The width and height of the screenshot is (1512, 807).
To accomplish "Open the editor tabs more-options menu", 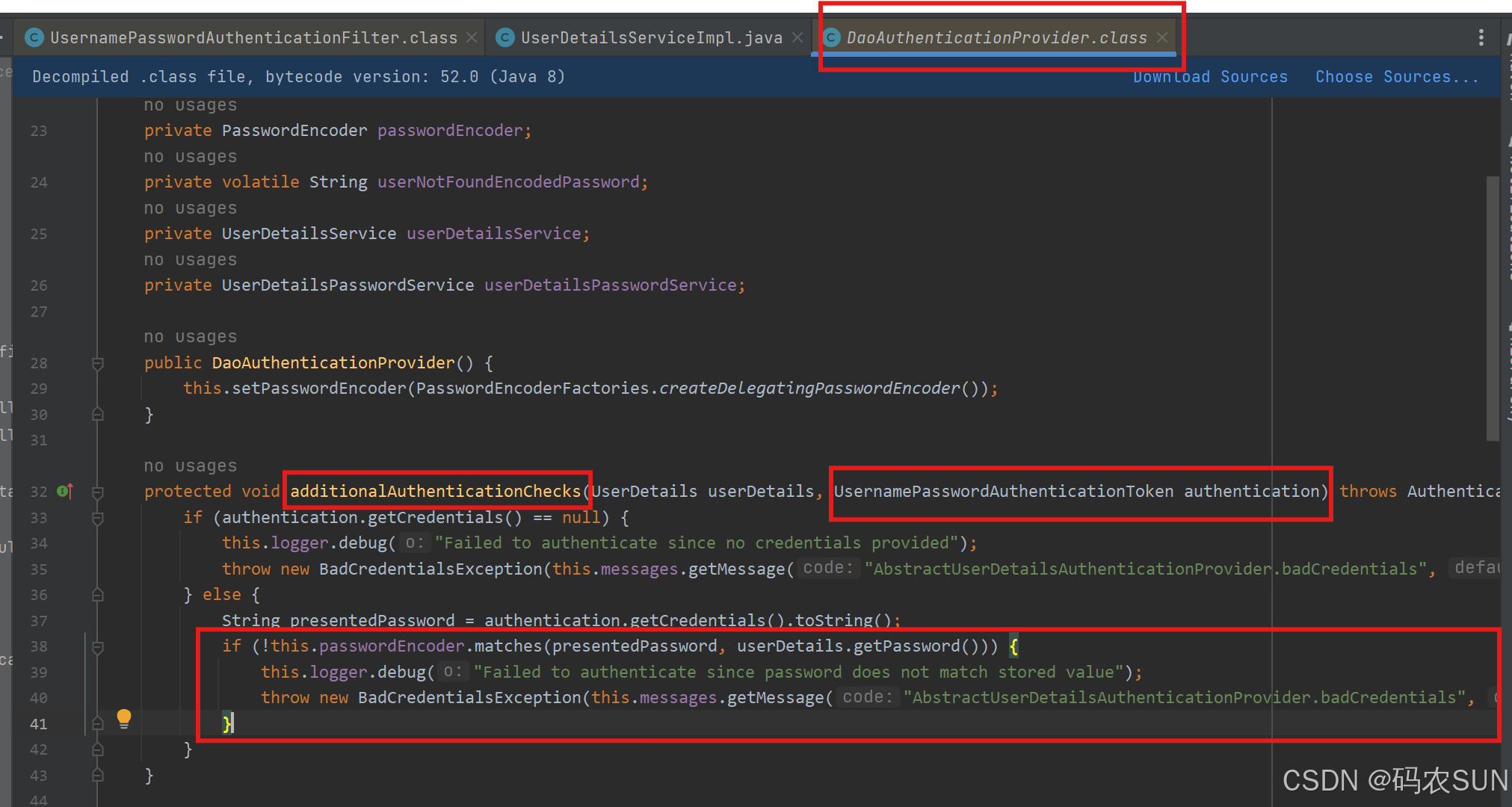I will [1481, 37].
